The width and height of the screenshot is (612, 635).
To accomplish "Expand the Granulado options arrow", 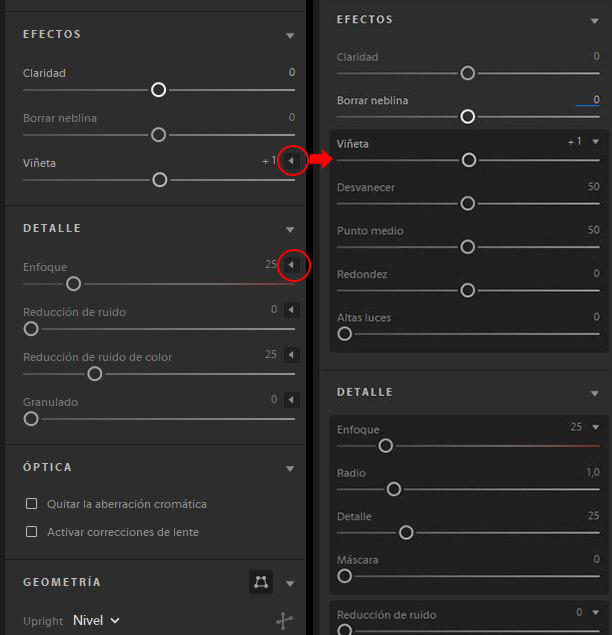I will tap(291, 400).
